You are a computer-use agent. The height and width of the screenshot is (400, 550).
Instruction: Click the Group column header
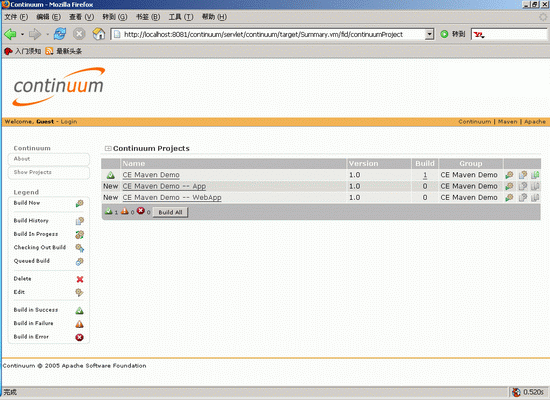point(471,164)
